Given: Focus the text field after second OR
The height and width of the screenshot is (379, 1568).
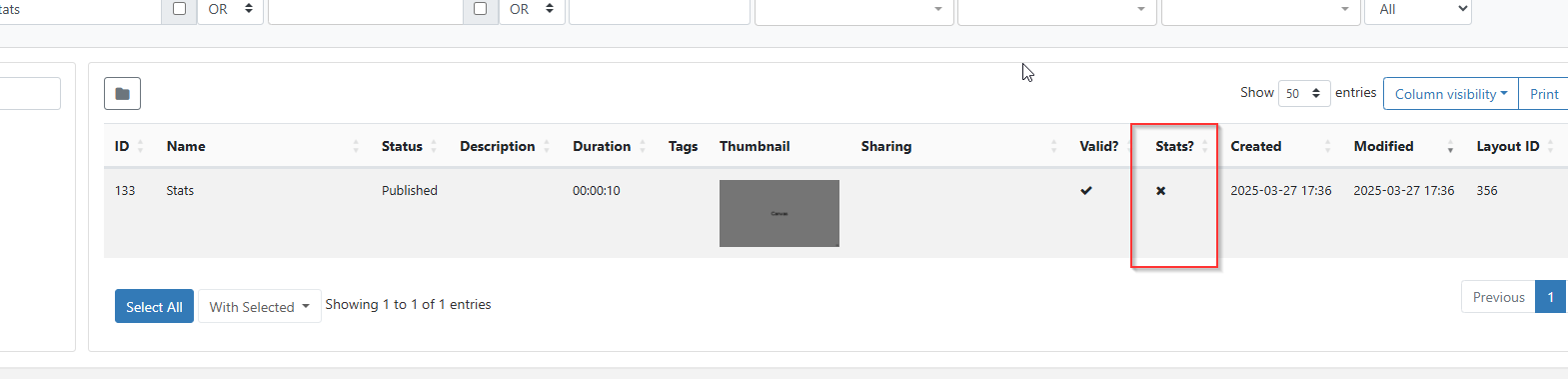Looking at the screenshot, I should [x=660, y=10].
